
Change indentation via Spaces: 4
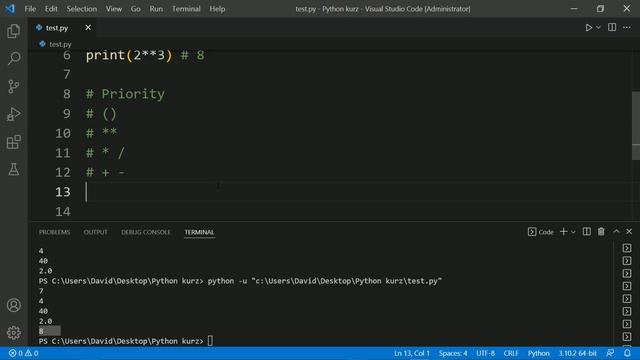[453, 353]
